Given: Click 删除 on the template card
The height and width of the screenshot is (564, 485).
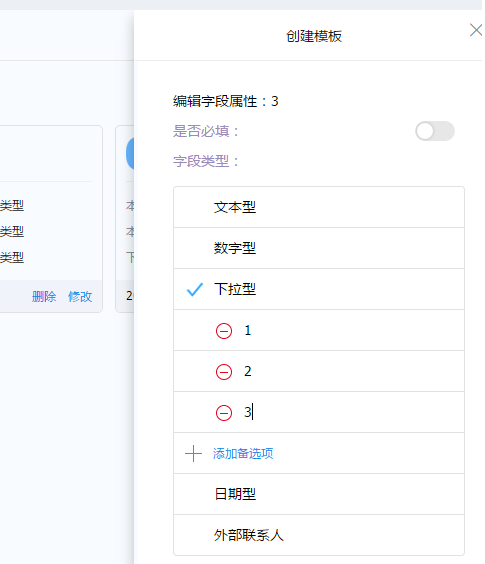Looking at the screenshot, I should [44, 297].
